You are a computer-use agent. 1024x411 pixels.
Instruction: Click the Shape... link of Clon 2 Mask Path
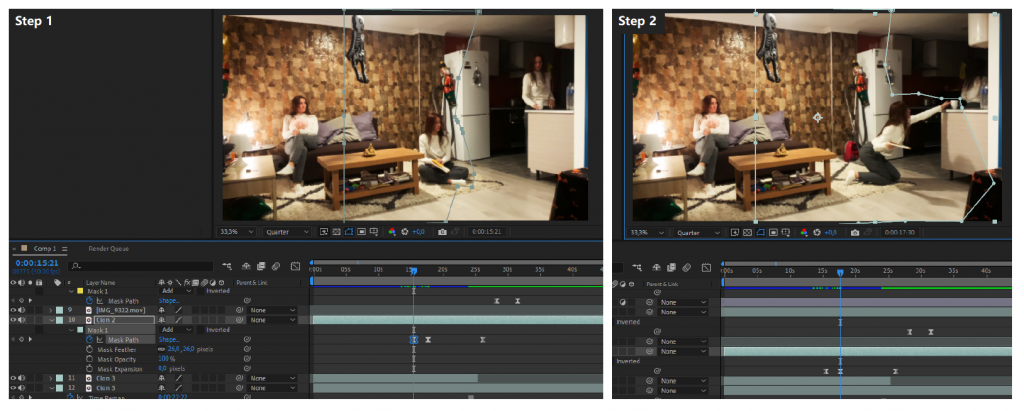click(x=168, y=340)
